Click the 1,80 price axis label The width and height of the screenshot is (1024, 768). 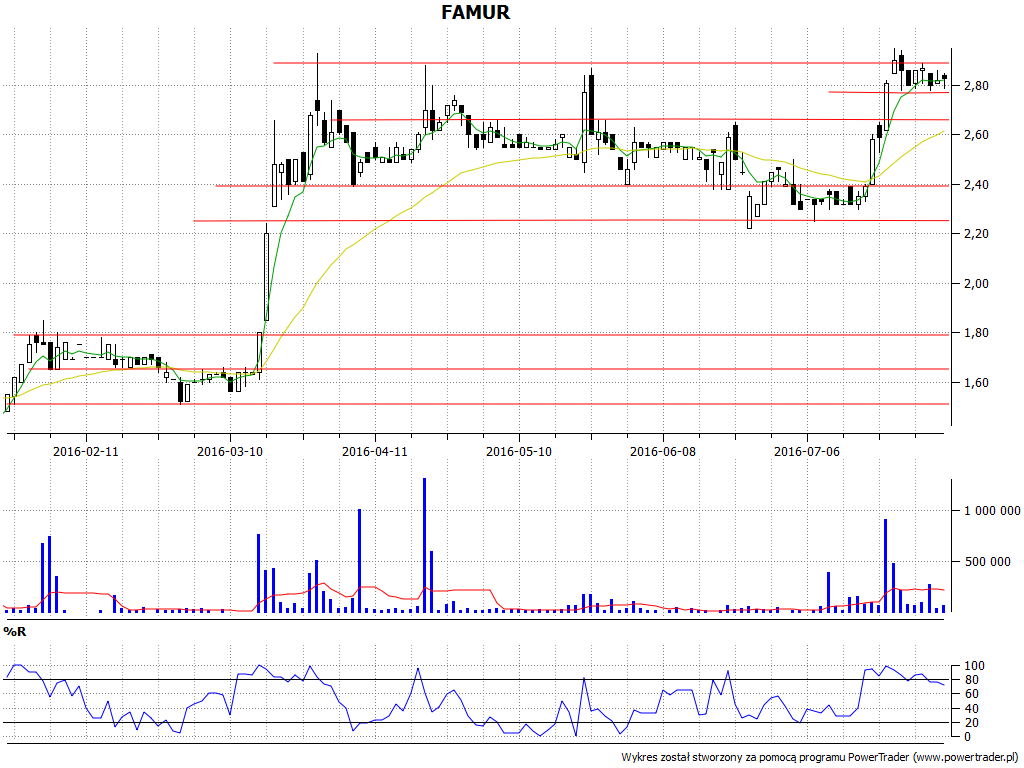(x=976, y=333)
